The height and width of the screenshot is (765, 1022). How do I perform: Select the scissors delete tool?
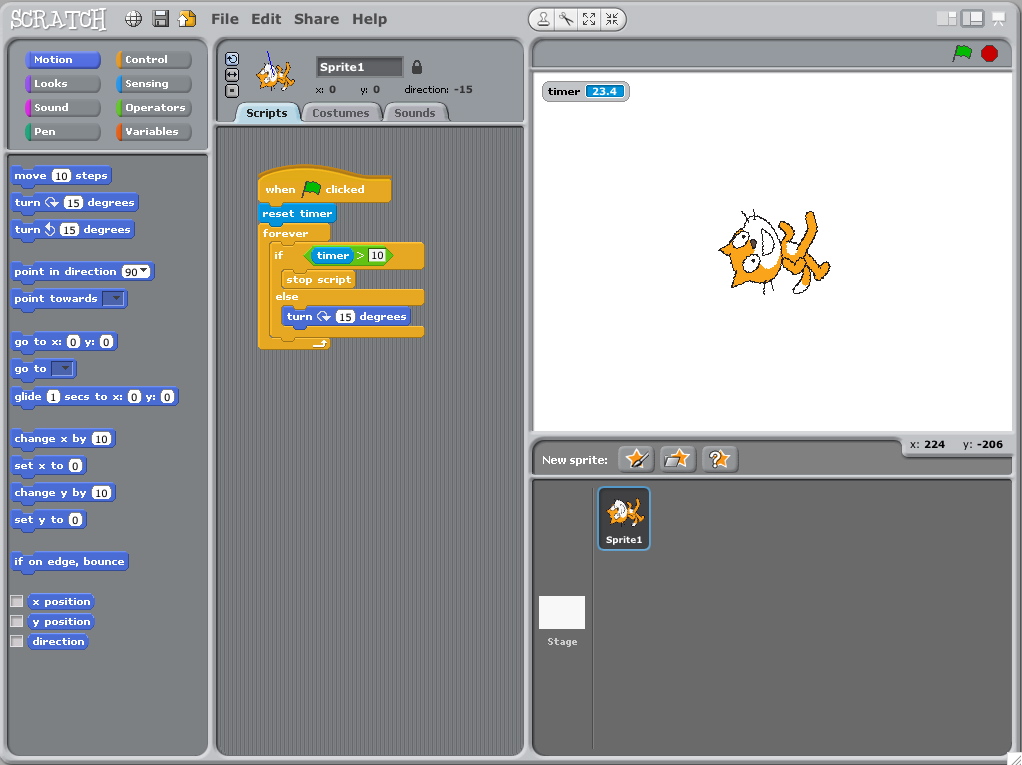point(565,18)
